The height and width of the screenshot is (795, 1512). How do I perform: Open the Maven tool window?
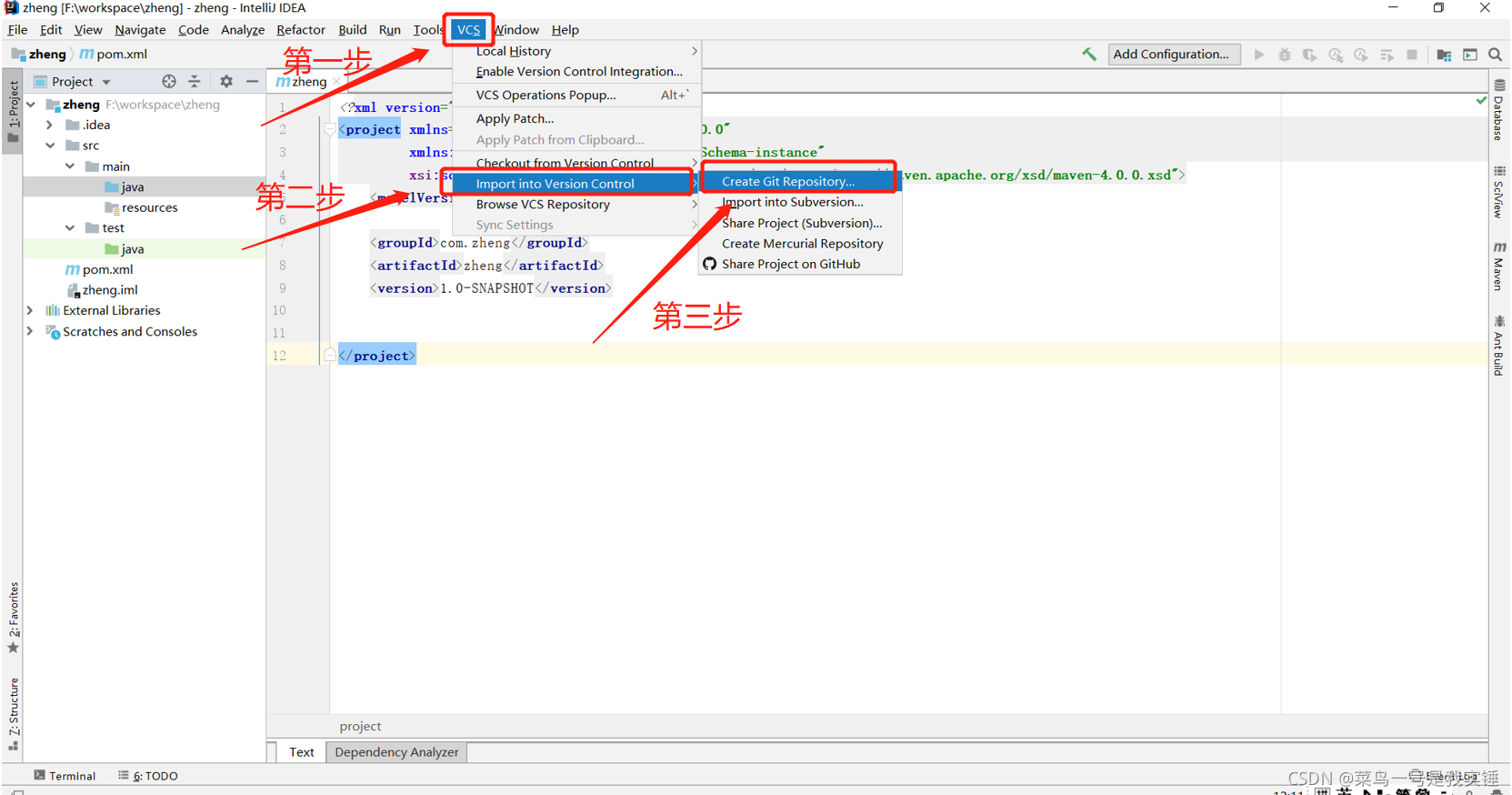(x=1499, y=267)
